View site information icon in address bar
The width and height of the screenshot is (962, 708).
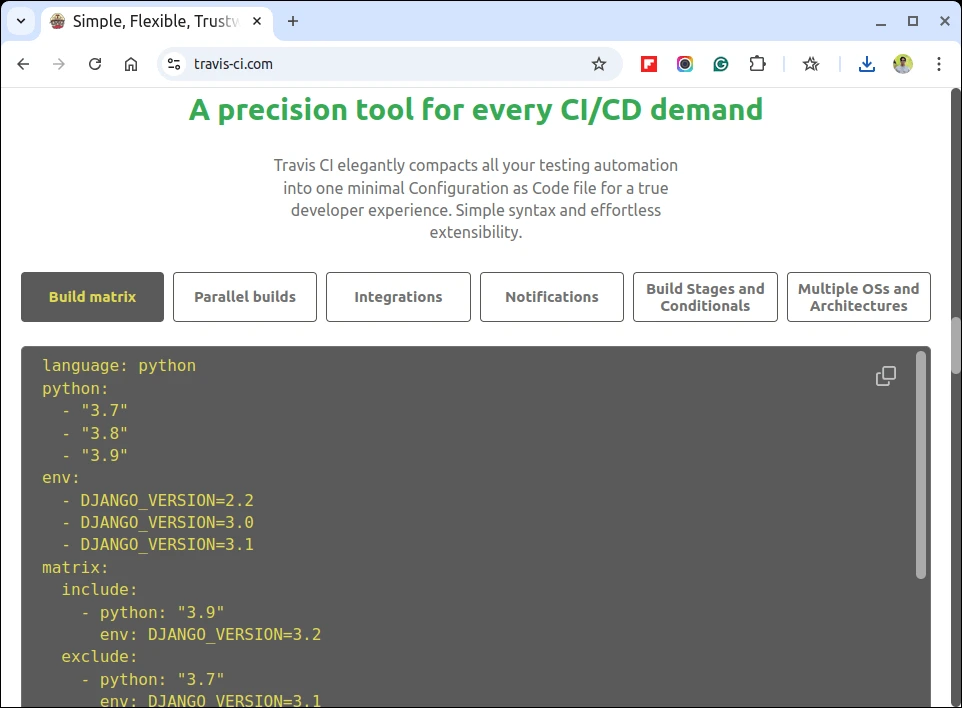coord(174,64)
